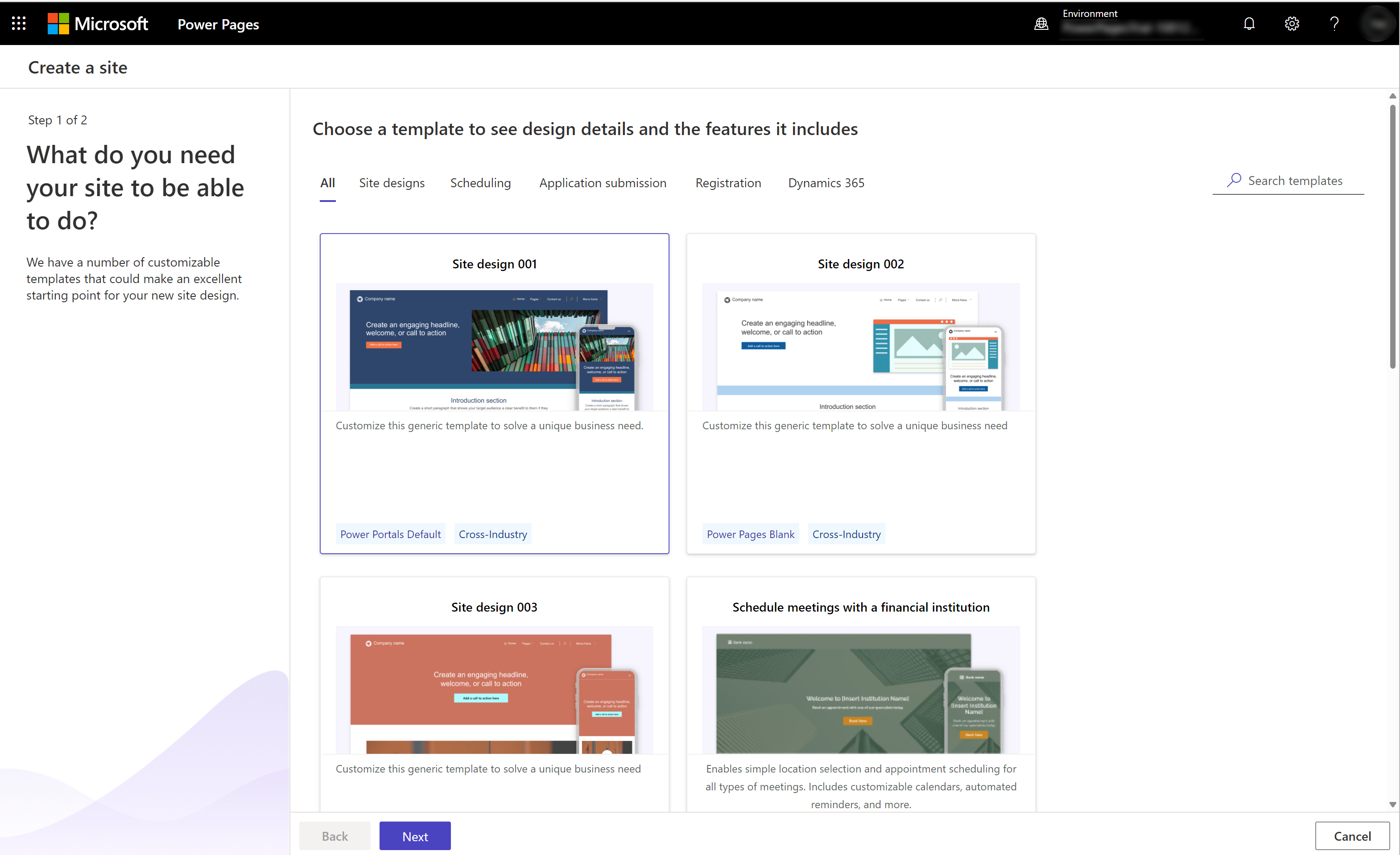
Task: Open the notifications bell icon
Action: [1249, 23]
